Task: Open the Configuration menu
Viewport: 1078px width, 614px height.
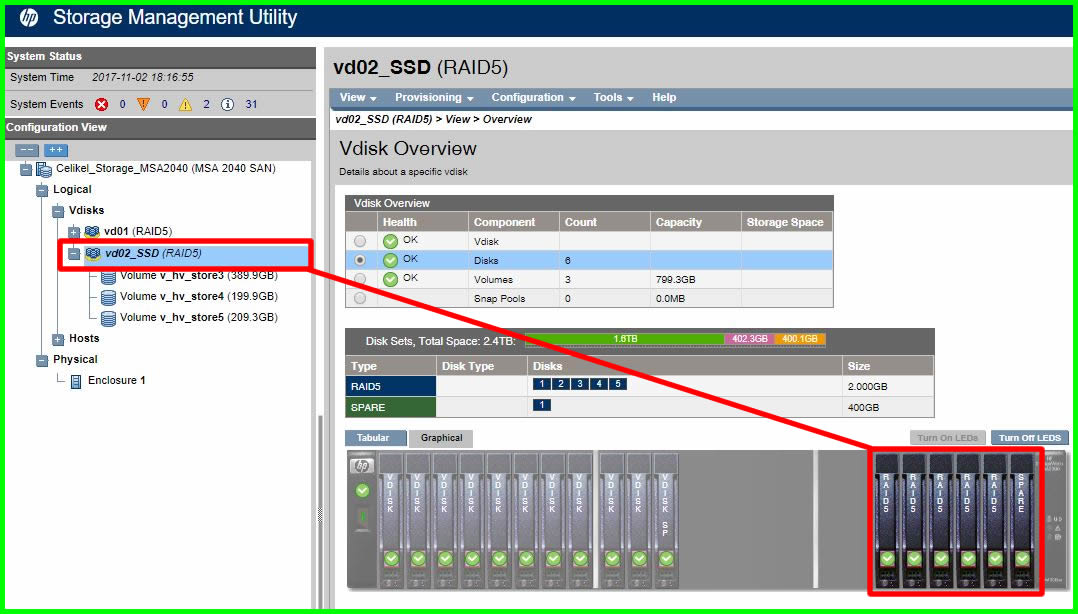Action: 534,98
